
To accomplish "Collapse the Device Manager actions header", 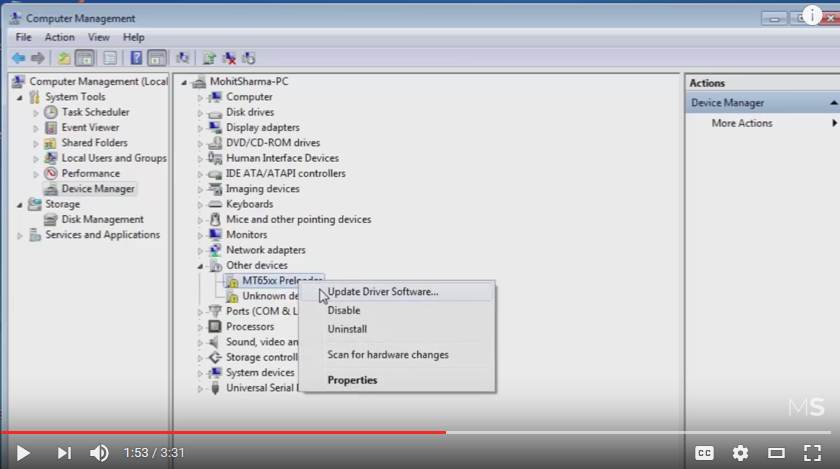I will tap(834, 103).
